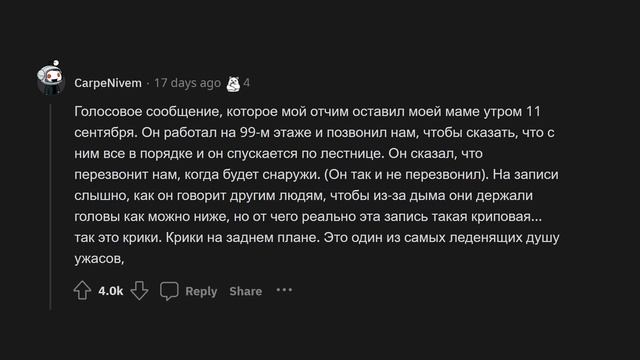The height and width of the screenshot is (360, 640).
Task: Click the 4.0k vote score
Action: tap(111, 291)
